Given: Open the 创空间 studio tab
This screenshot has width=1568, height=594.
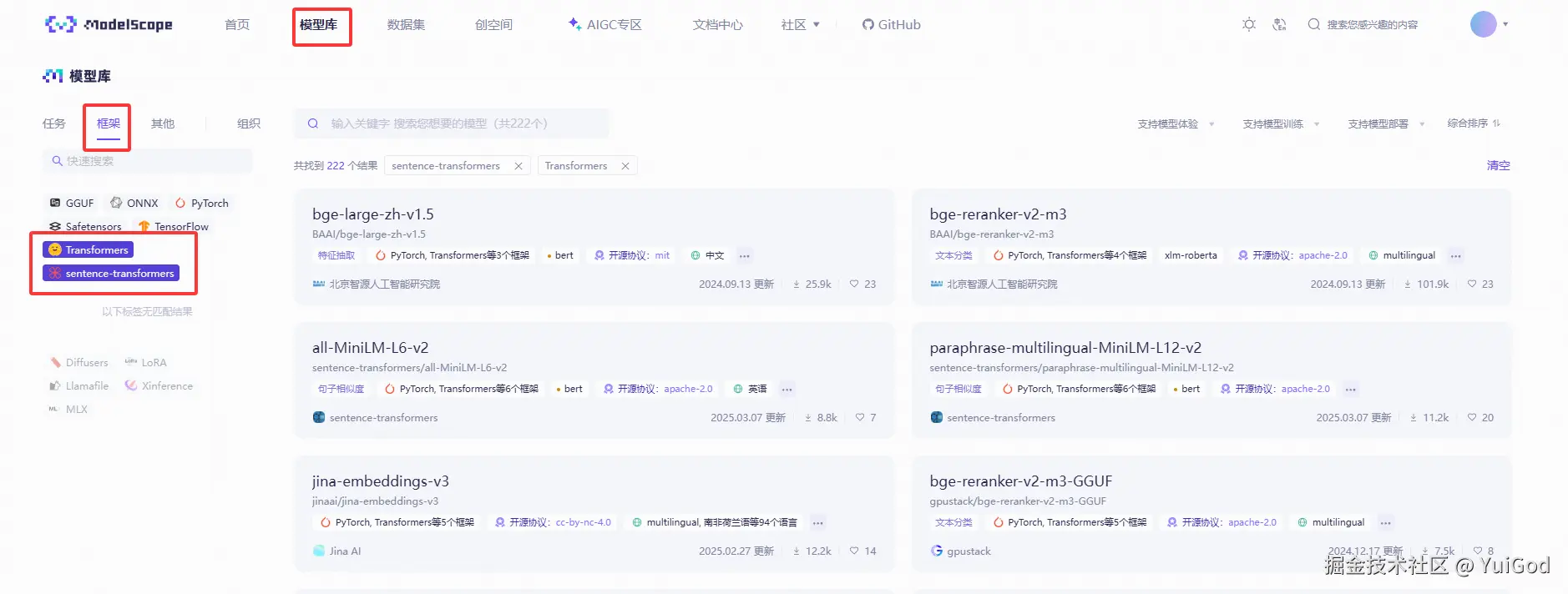Looking at the screenshot, I should 494,24.
